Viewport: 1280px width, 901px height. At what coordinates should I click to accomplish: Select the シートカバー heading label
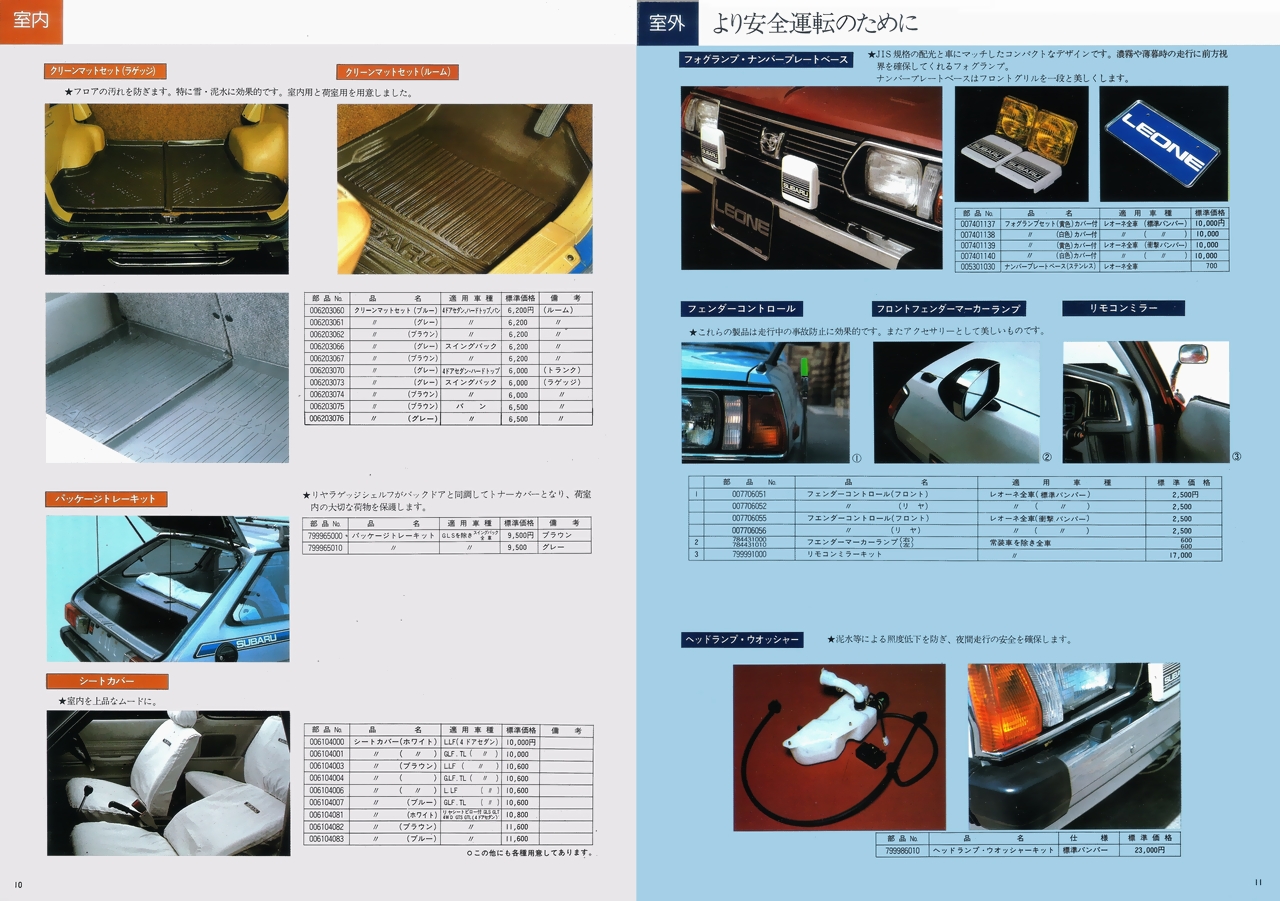click(x=107, y=682)
